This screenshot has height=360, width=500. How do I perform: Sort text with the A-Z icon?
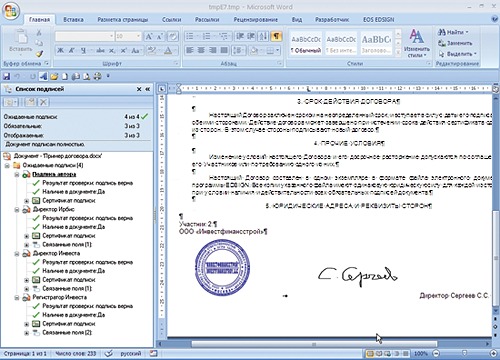pos(263,36)
